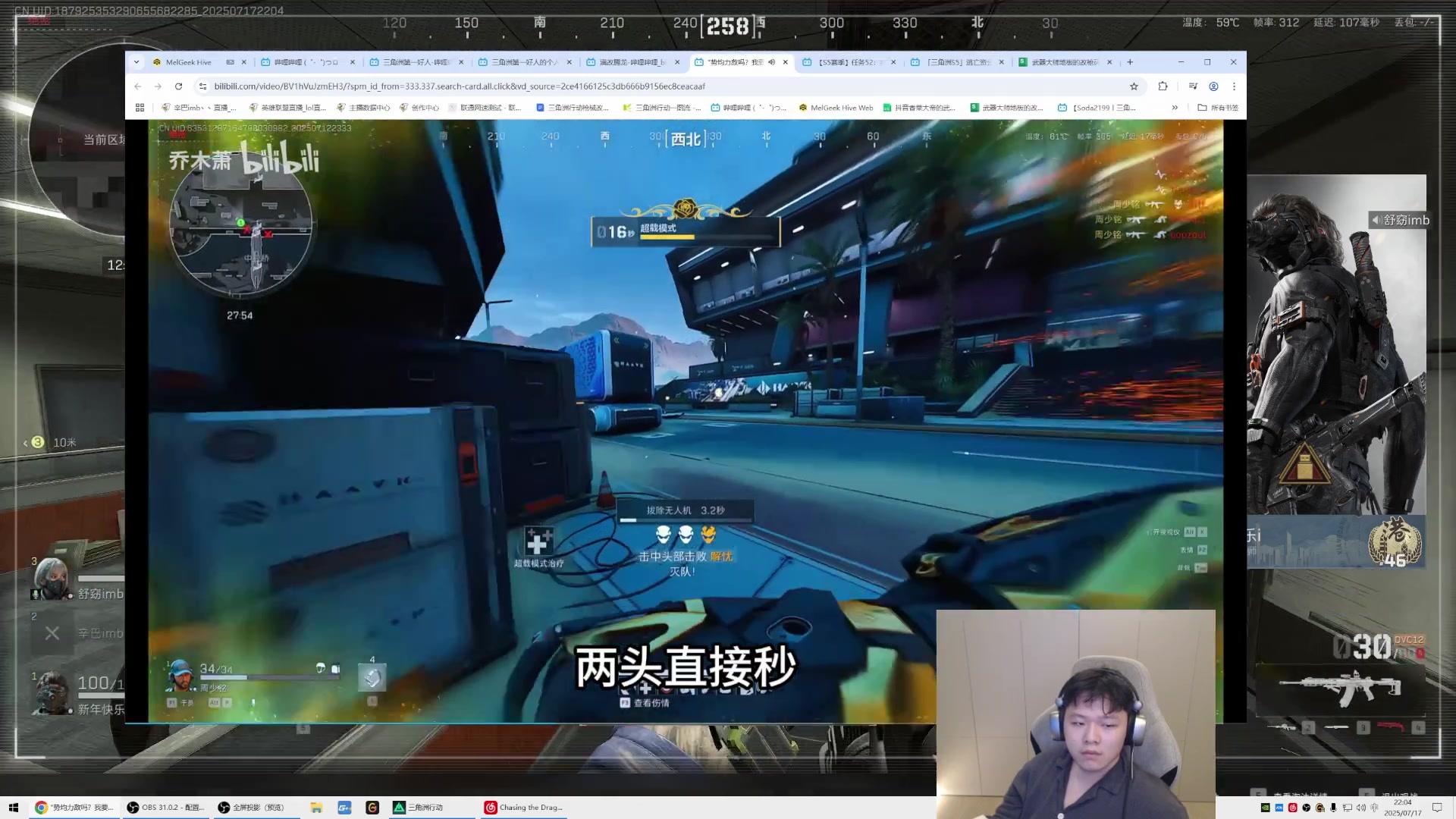Open the 三角洲行动一图流 bookmark
1456x819 pixels.
(661, 108)
